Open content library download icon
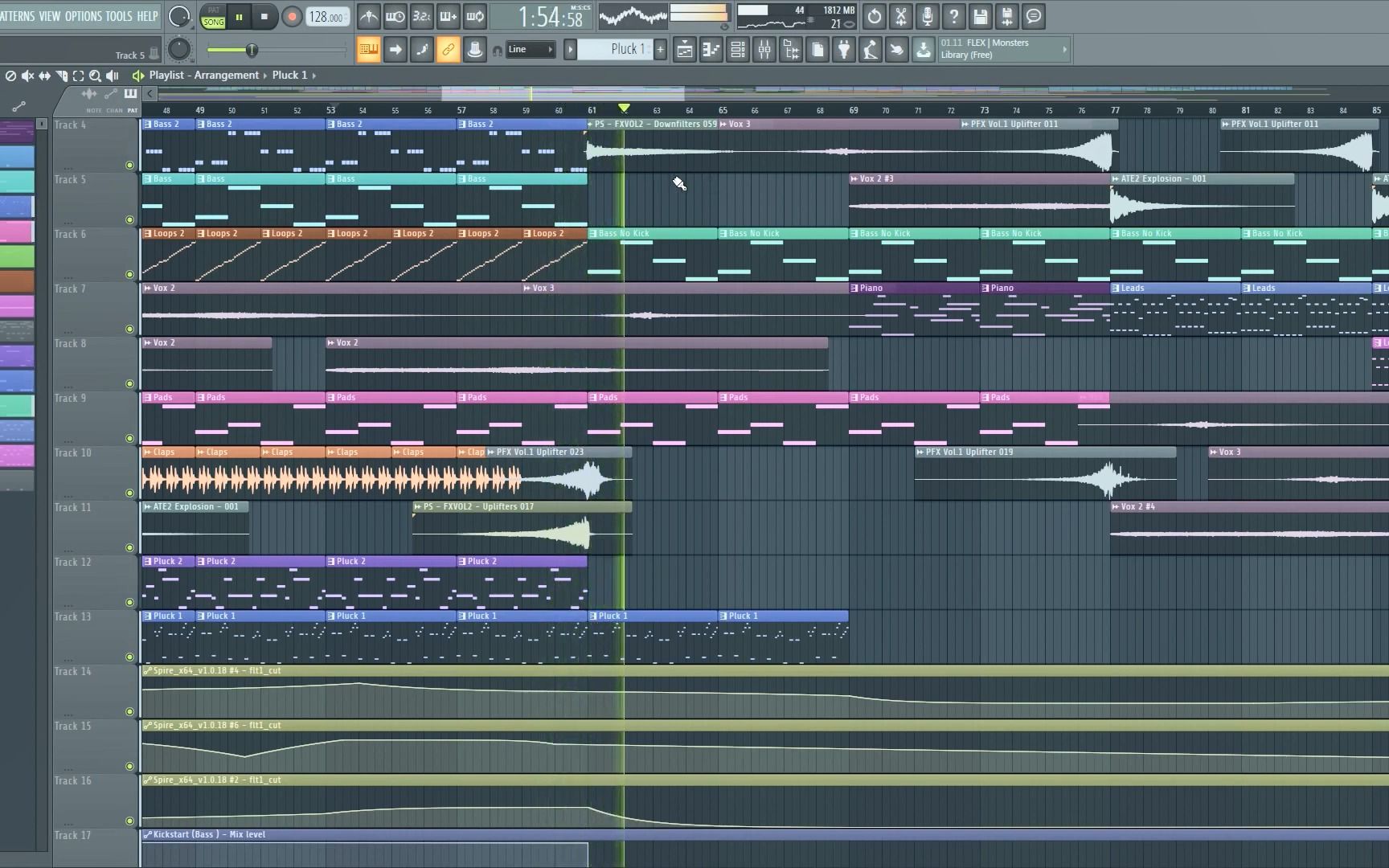1389x868 pixels. point(924,50)
